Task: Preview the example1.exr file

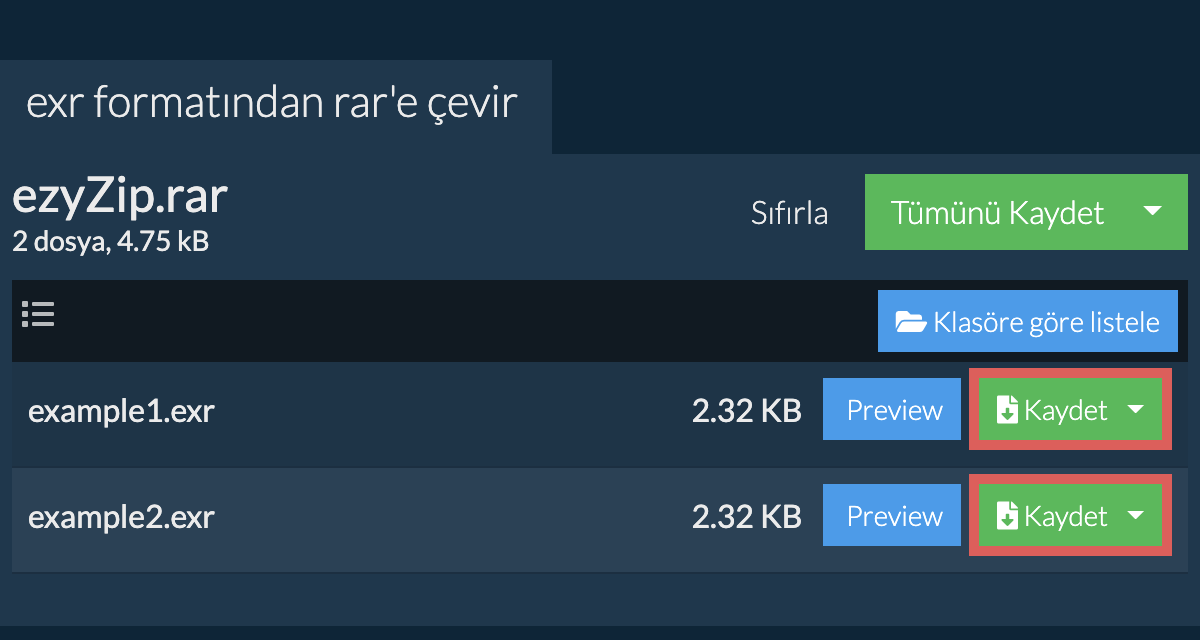Action: 894,410
